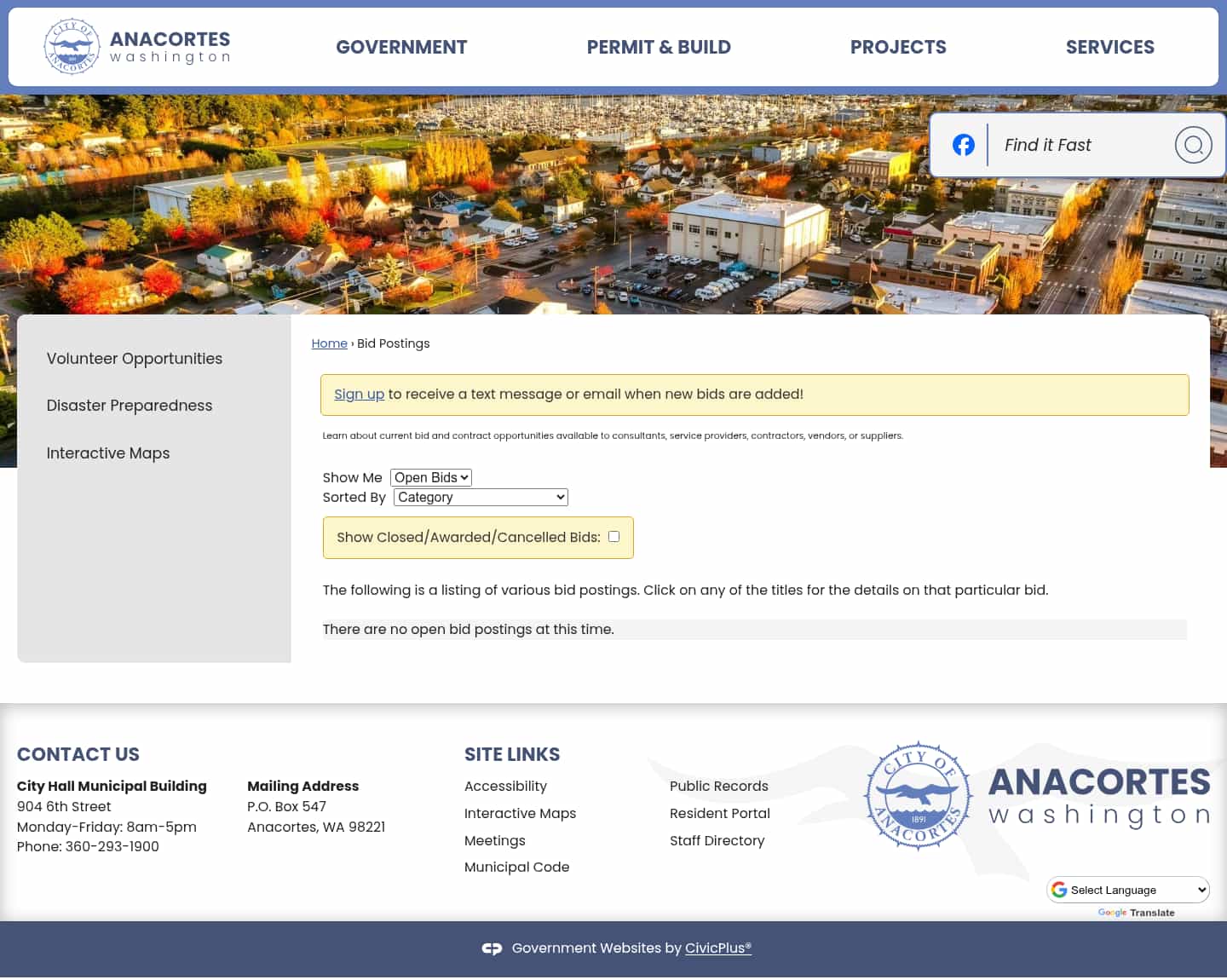Open the Facebook page via the Facebook icon
The image size is (1227, 980).
point(964,144)
